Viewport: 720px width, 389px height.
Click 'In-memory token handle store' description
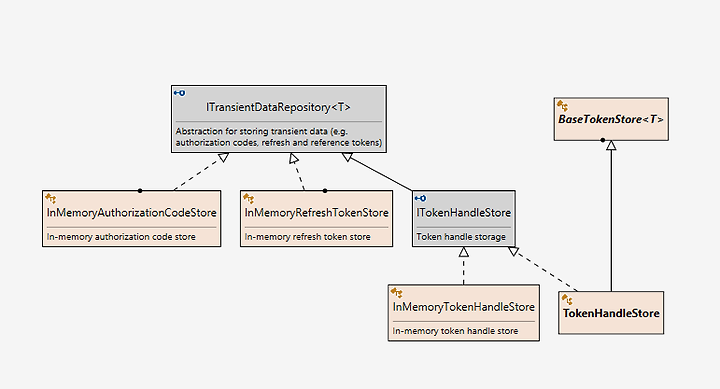pyautogui.click(x=456, y=331)
